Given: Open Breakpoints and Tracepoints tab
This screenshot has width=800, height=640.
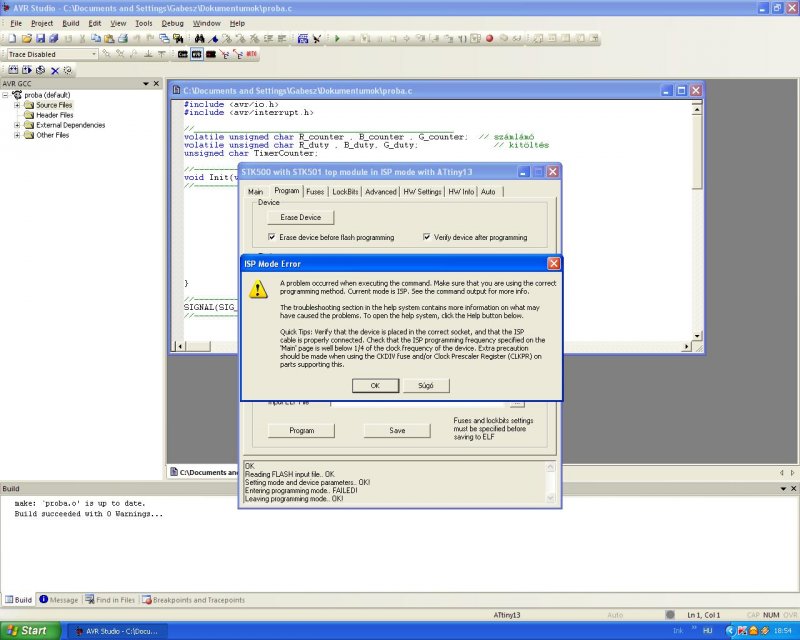Looking at the screenshot, I should pyautogui.click(x=193, y=600).
